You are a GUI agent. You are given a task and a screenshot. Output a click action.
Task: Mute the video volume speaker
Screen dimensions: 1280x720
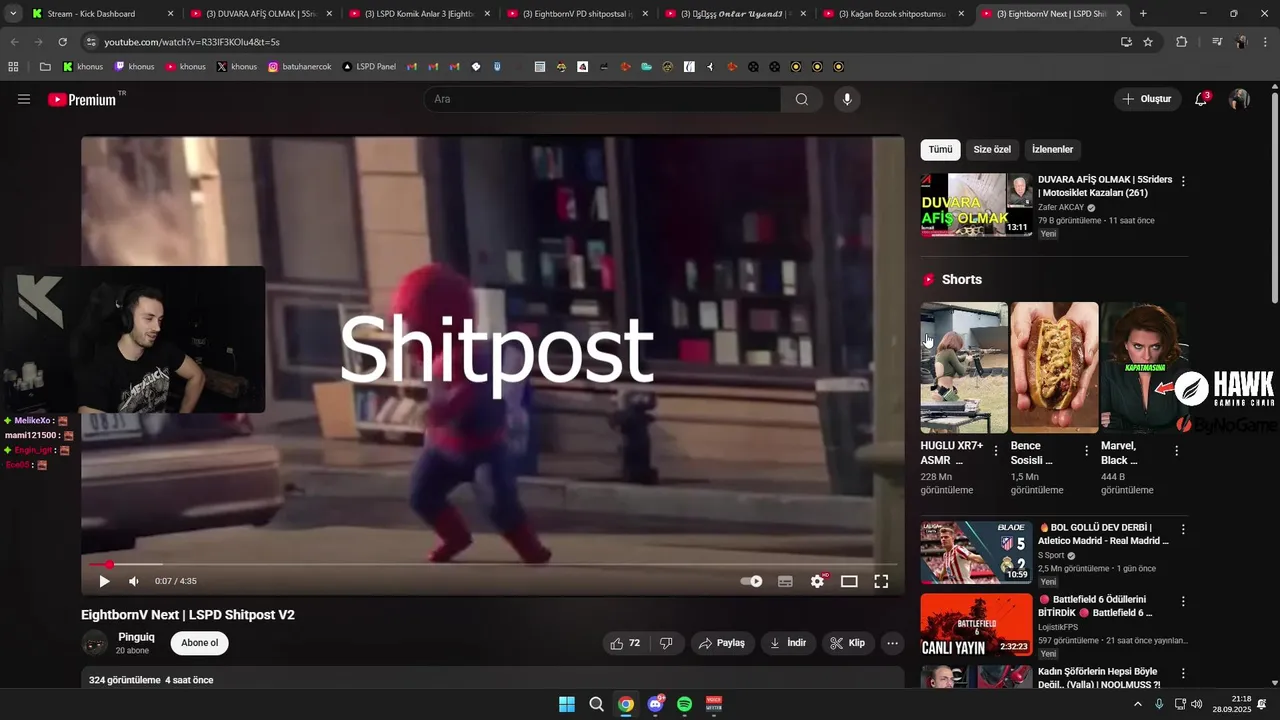click(x=134, y=581)
